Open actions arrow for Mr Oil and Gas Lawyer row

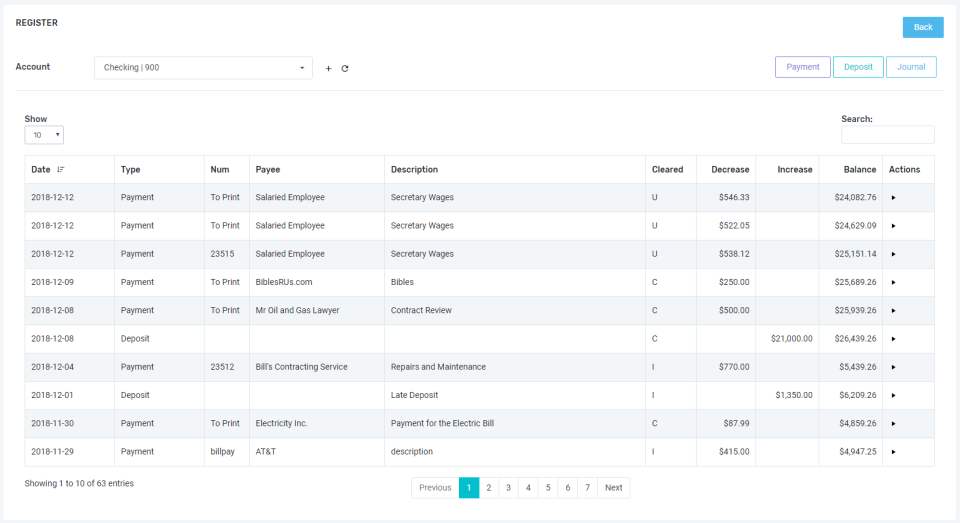[x=893, y=310]
